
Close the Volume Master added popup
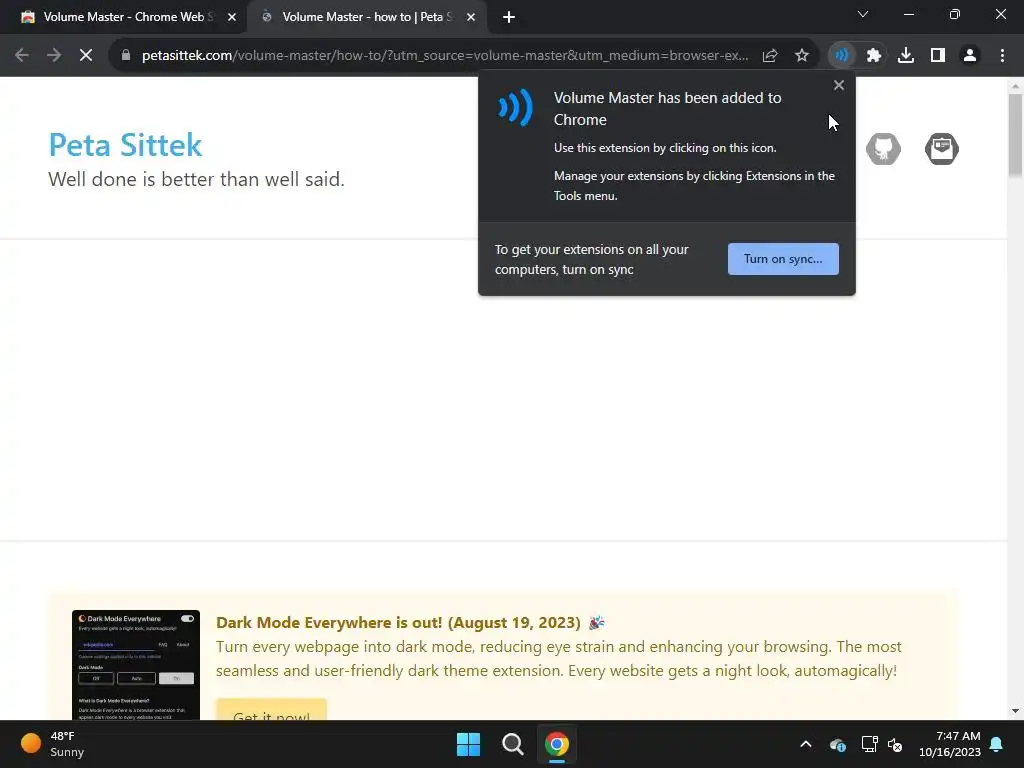point(839,86)
